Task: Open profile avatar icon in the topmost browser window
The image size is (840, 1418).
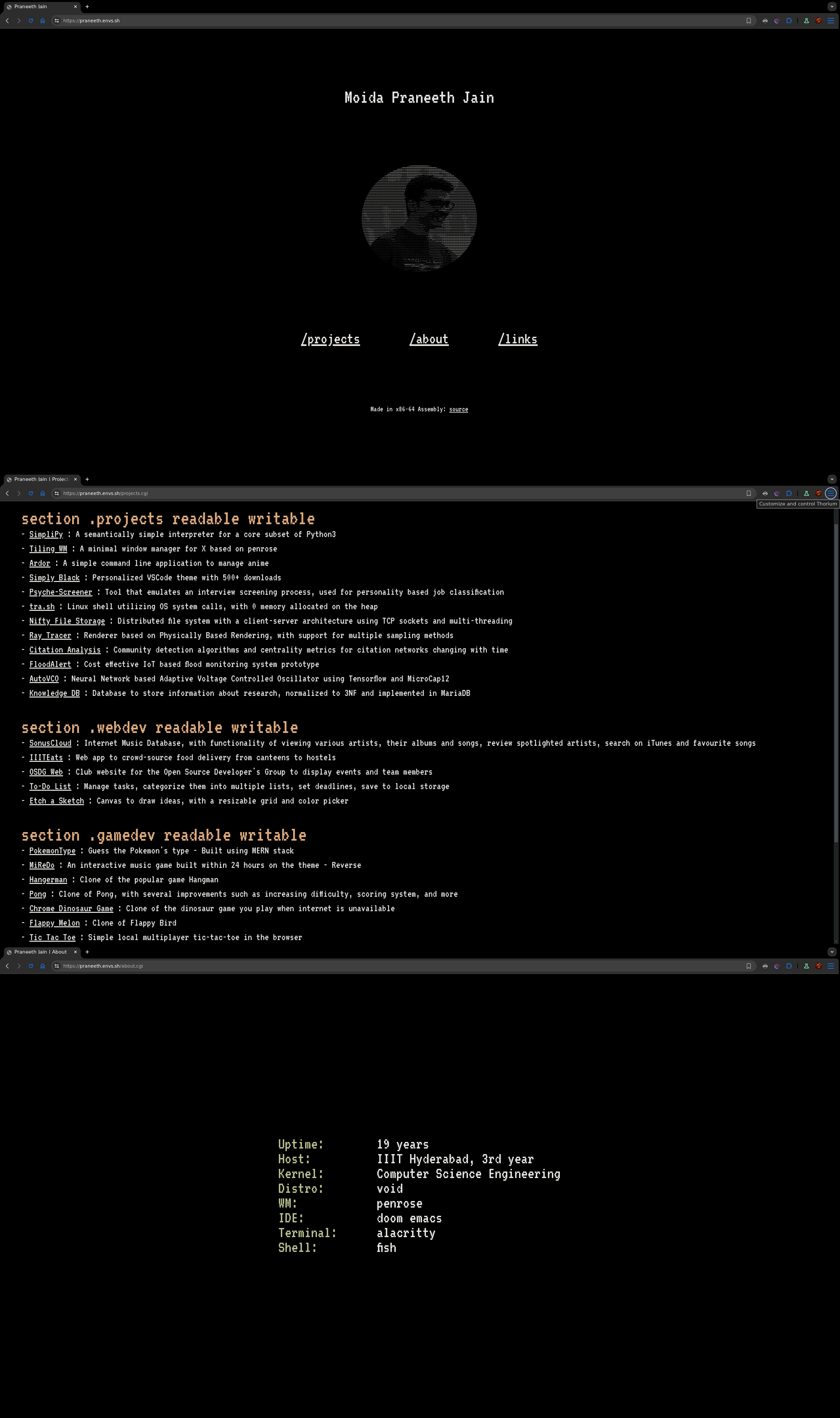Action: point(818,20)
